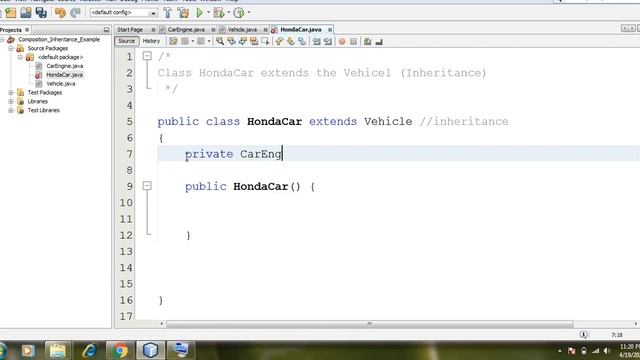Screen dimensions: 640x360
Task: Collapse the comment fold on line 1
Action: (147, 56)
